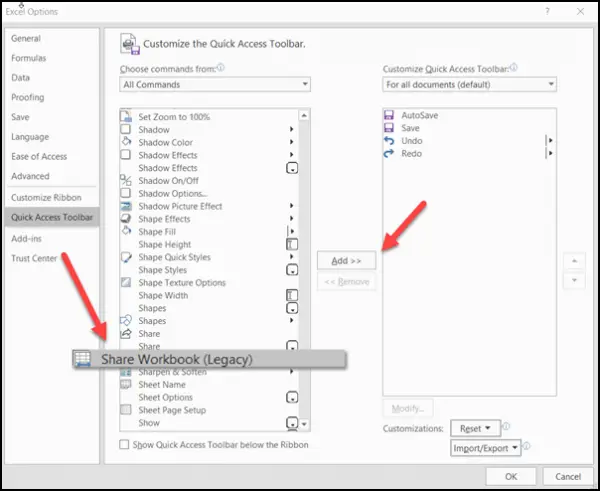Viewport: 600px width, 491px height.
Task: Click the Move Up arrow button
Action: [x=574, y=262]
